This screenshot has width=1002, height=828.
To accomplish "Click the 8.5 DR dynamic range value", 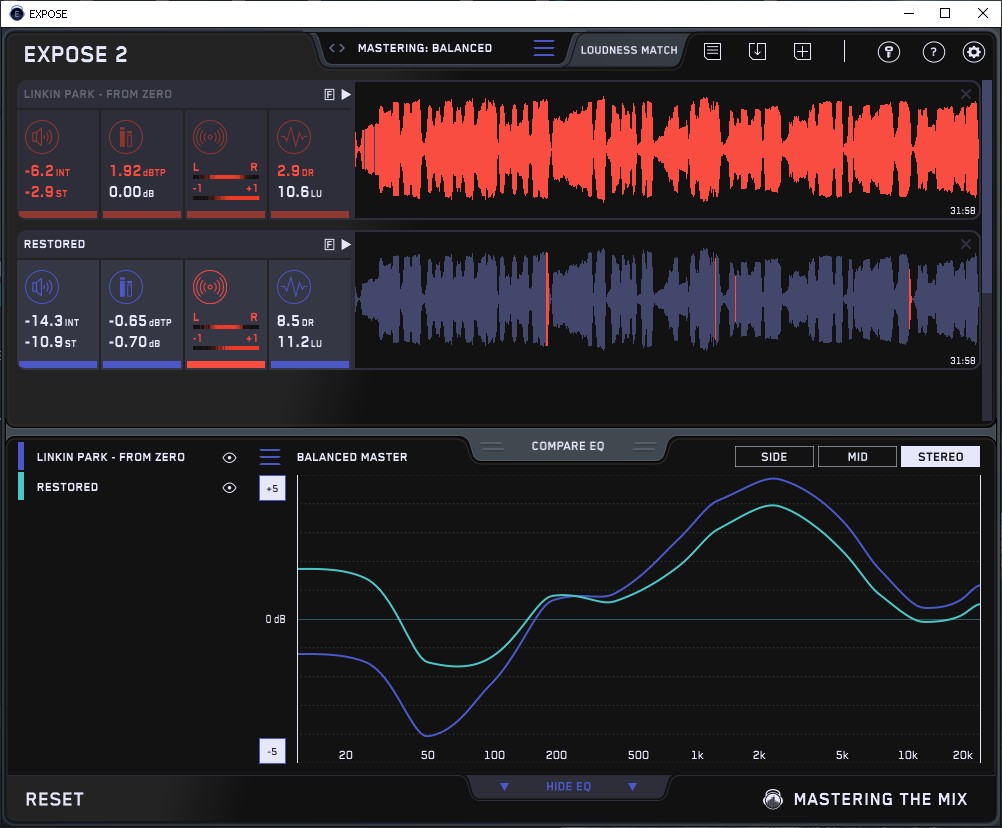I will click(295, 321).
